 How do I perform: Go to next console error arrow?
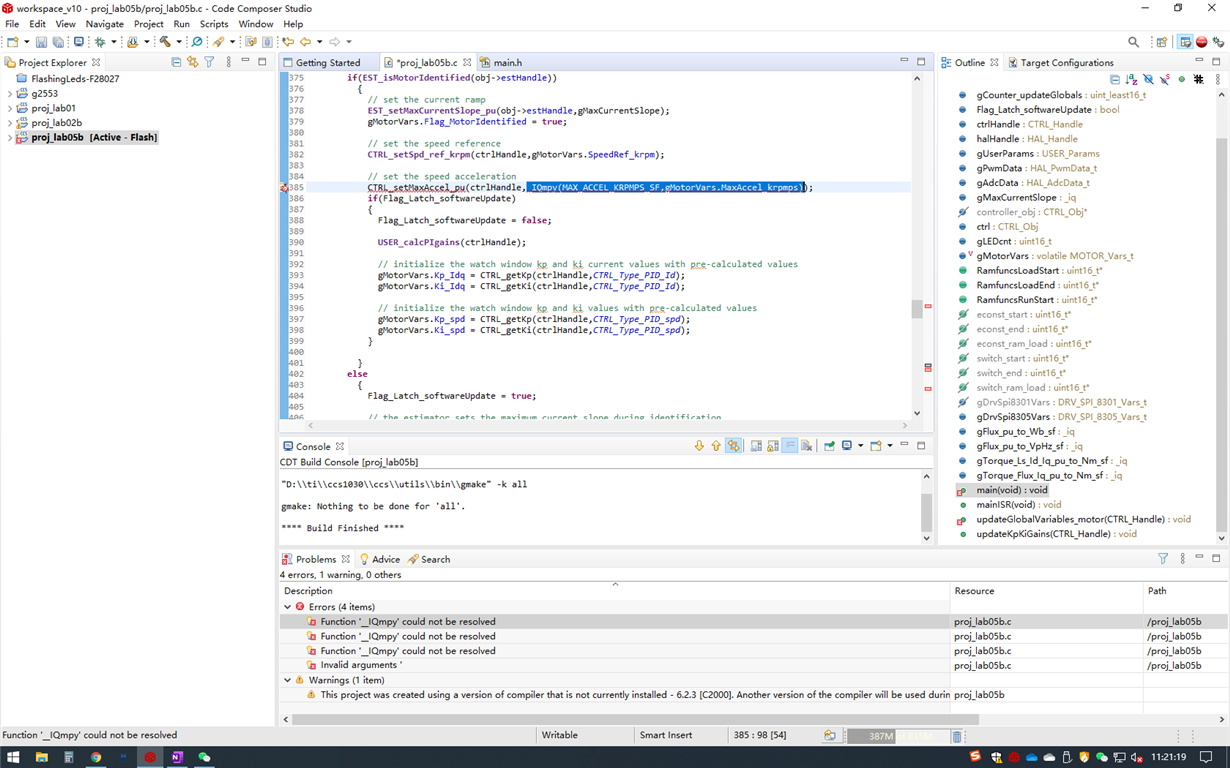(699, 446)
